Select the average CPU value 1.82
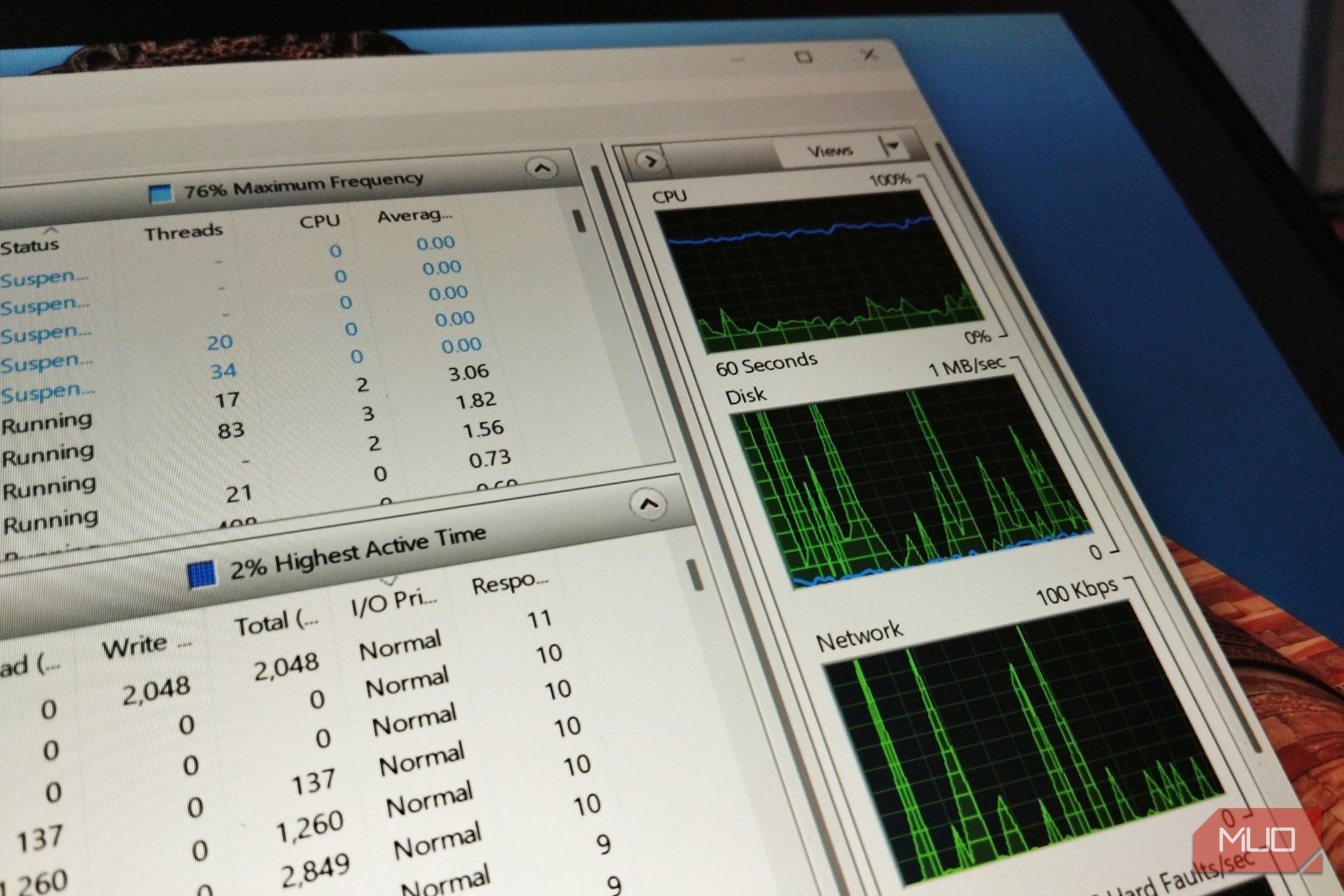Viewport: 1344px width, 896px height. click(x=476, y=401)
